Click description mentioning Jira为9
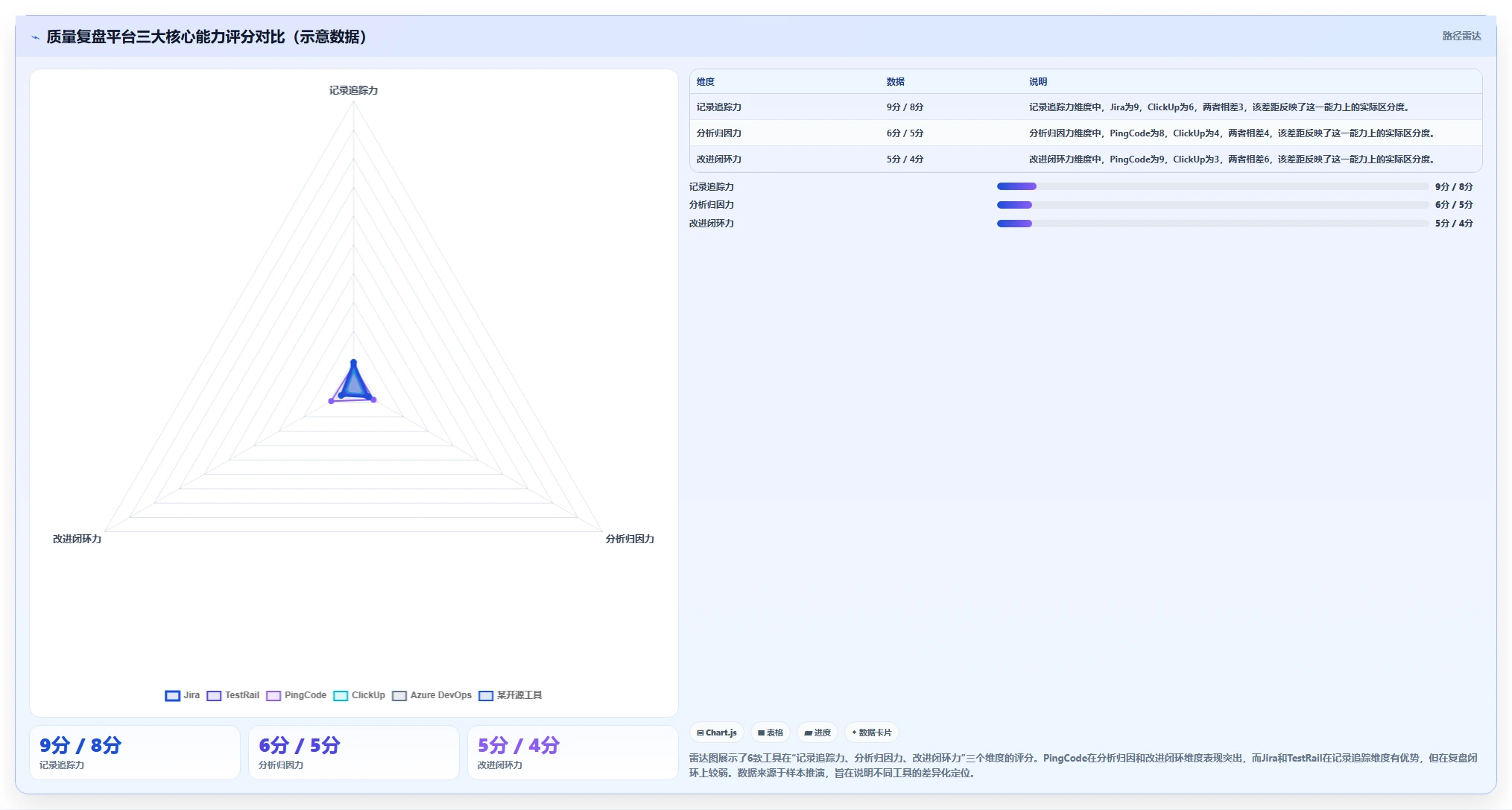This screenshot has height=810, width=1512. [1219, 107]
